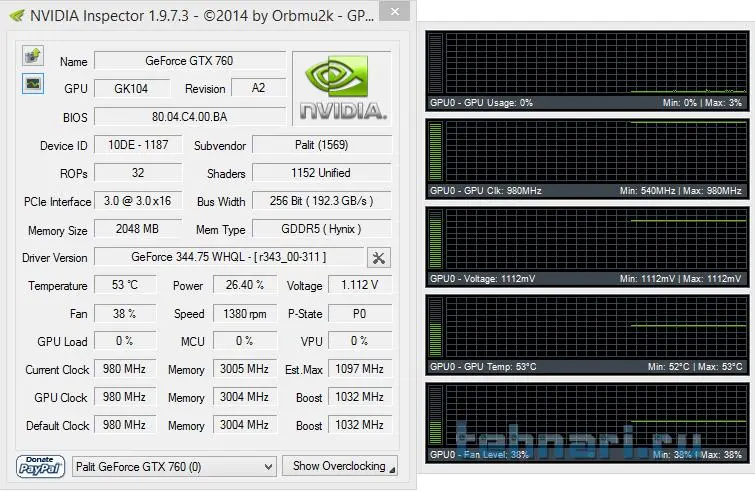This screenshot has width=755, height=492.
Task: Click the Default Clock row Memory 3004 MHz
Action: coord(245,425)
